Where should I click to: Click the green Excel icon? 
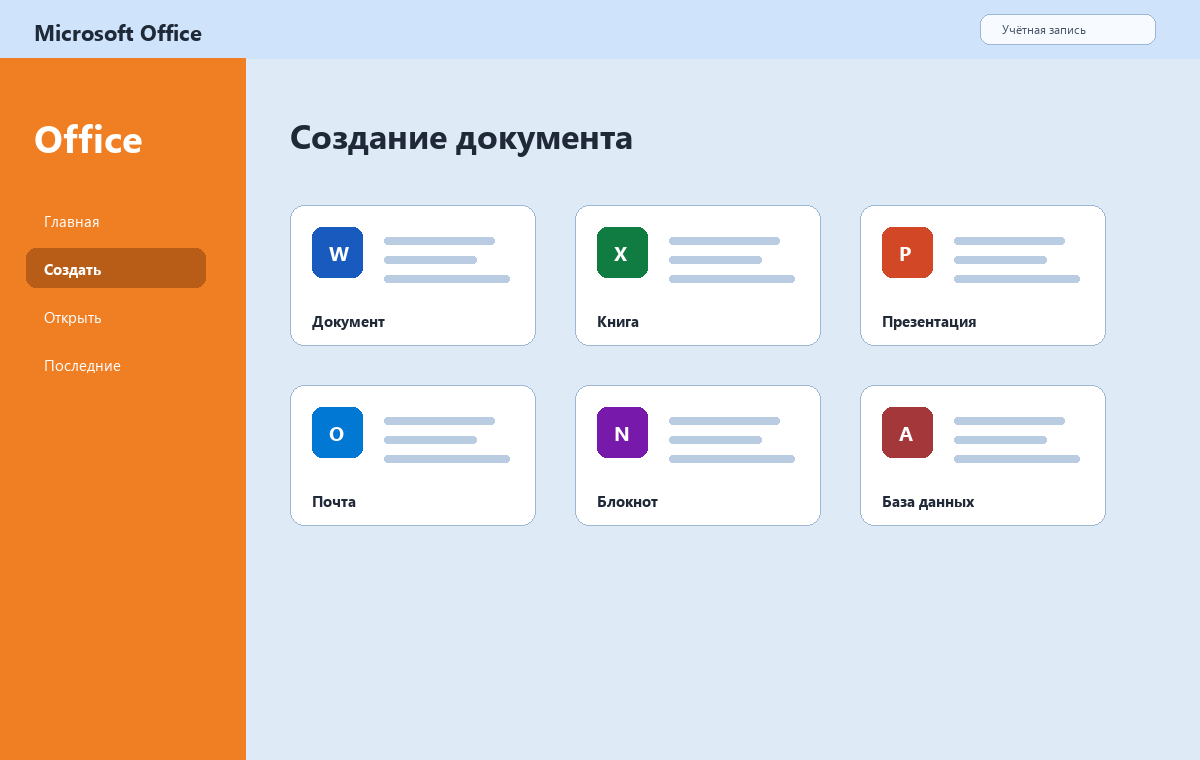click(622, 253)
